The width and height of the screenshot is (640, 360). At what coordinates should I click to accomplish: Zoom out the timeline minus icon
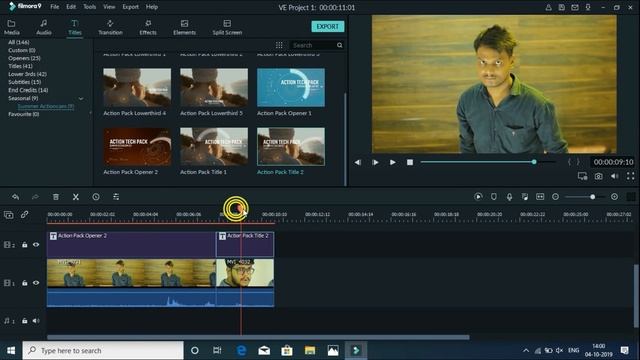pos(555,197)
